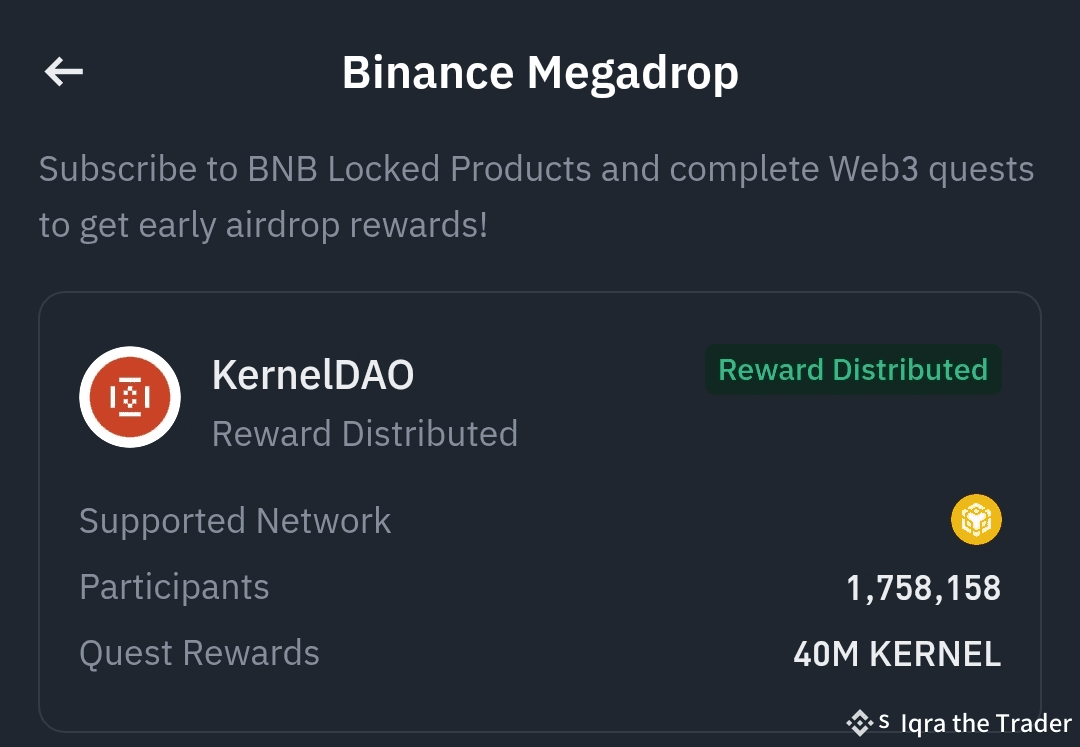Click the 40M KERNEL reward amount

click(897, 654)
